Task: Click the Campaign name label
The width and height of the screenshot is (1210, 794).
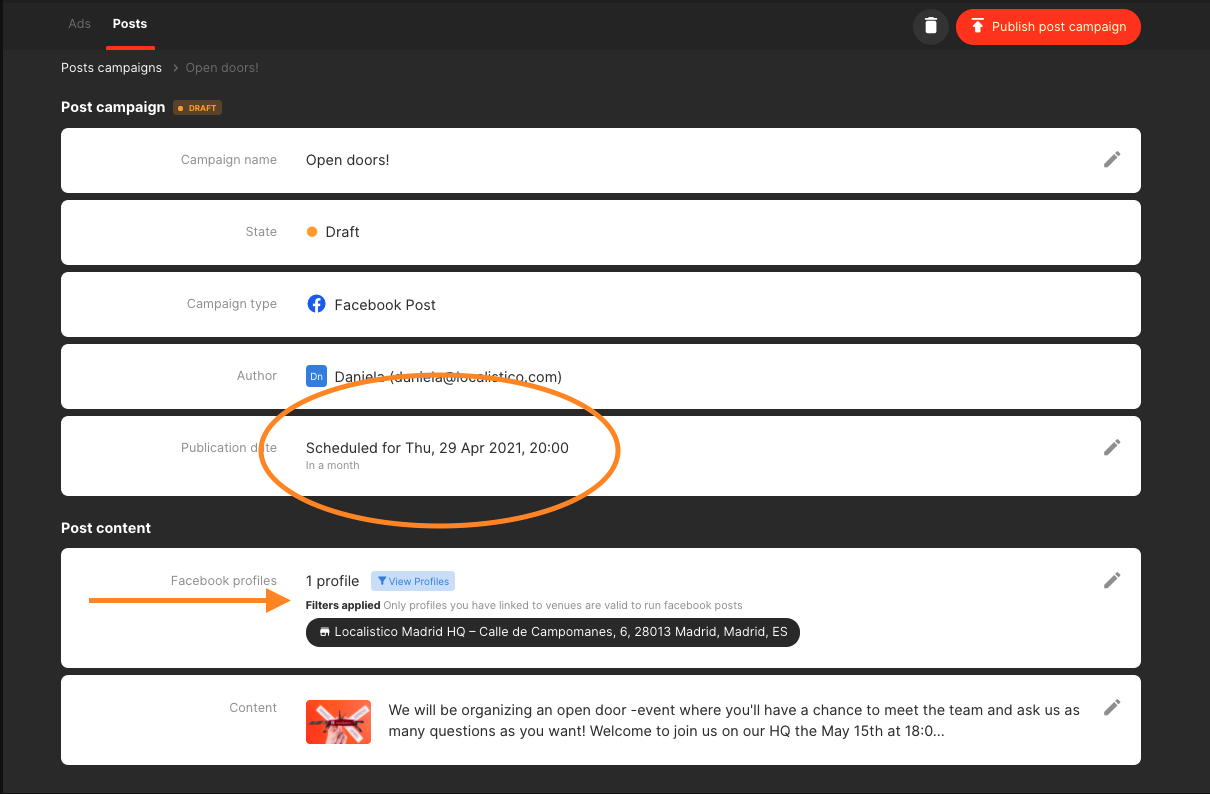Action: click(229, 160)
